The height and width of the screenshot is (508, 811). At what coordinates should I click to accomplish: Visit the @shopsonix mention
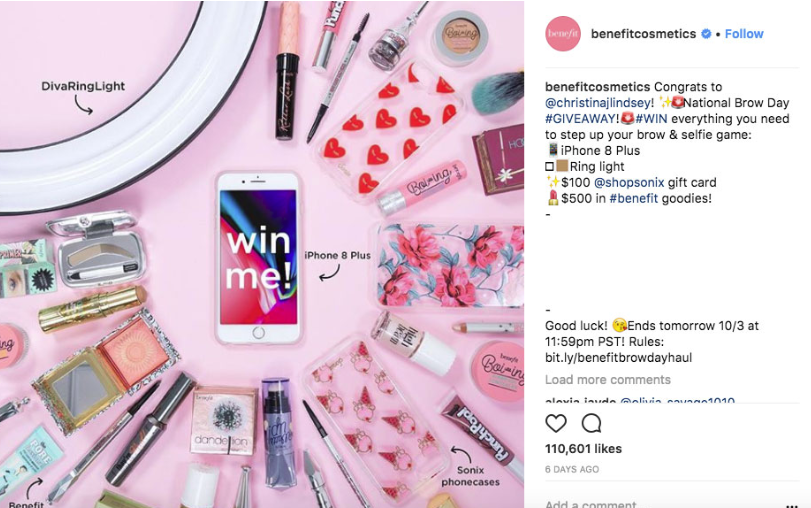coord(629,183)
